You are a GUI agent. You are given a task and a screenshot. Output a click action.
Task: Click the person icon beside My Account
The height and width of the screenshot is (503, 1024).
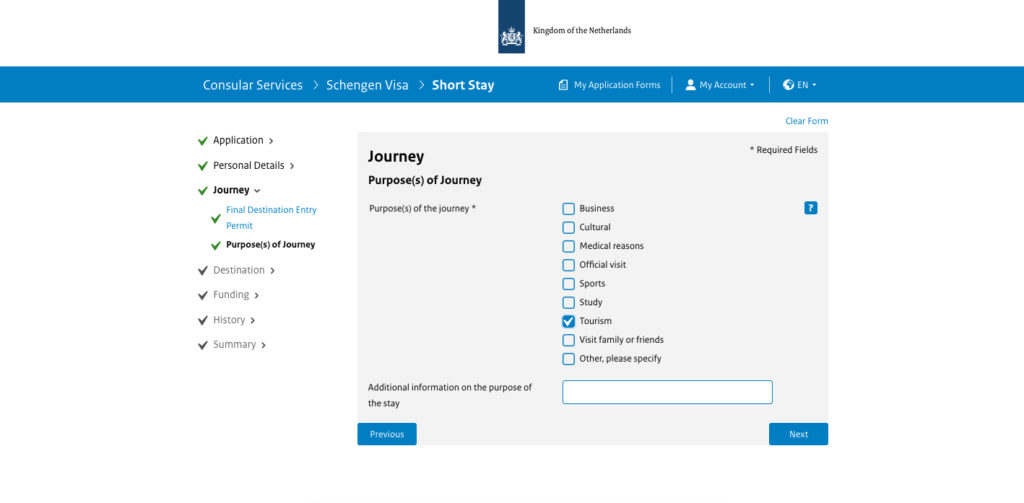tap(690, 85)
